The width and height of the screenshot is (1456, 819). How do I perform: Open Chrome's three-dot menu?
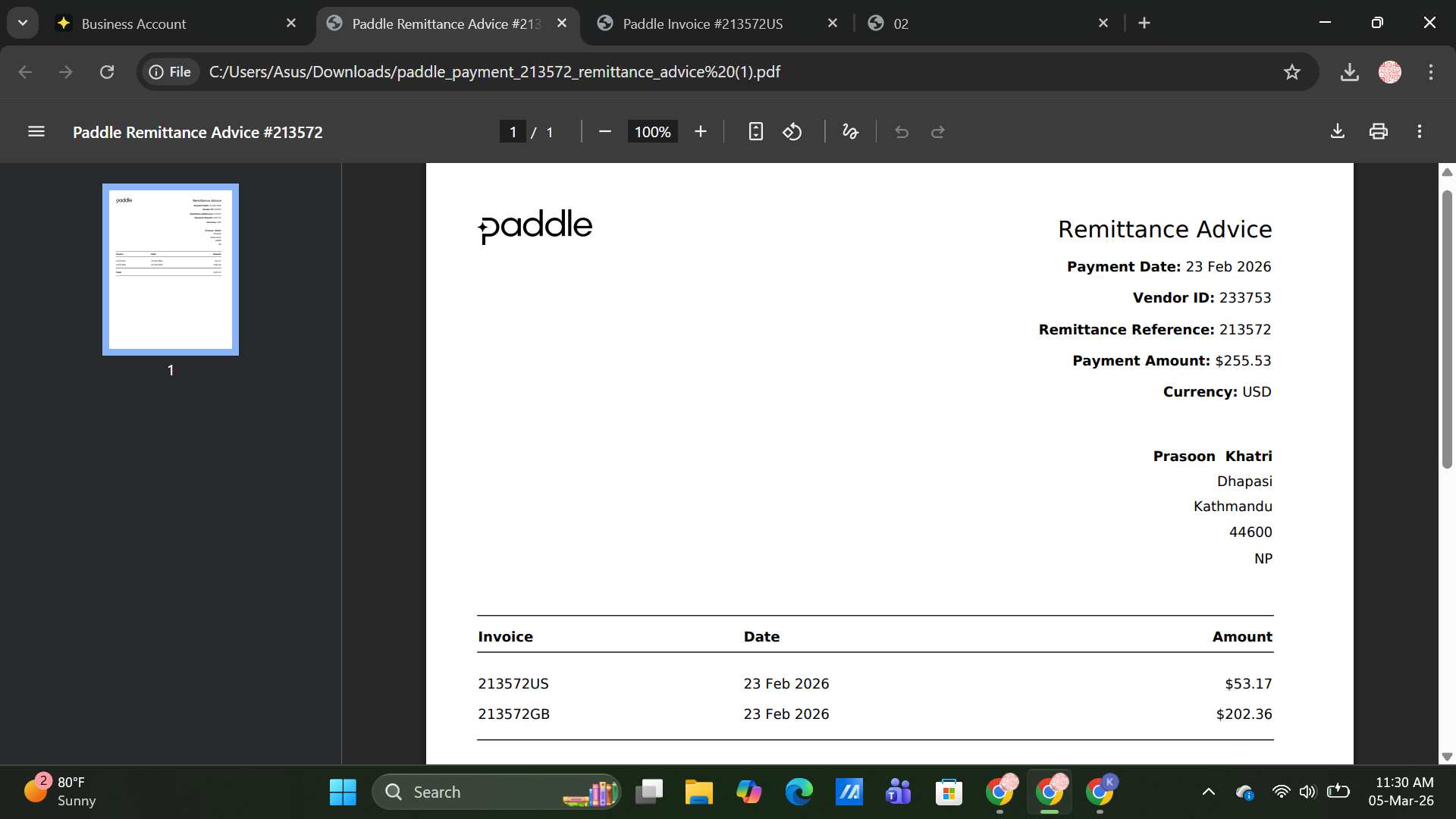click(1430, 72)
